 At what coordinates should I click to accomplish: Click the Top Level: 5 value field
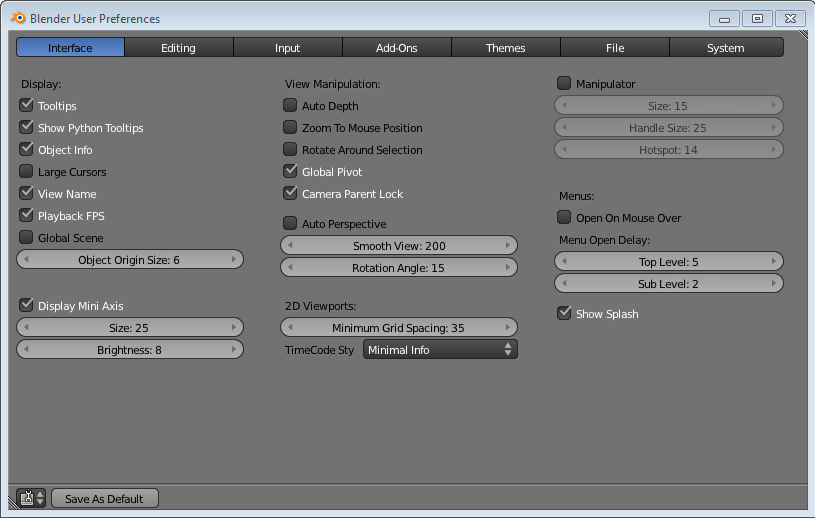pyautogui.click(x=668, y=261)
